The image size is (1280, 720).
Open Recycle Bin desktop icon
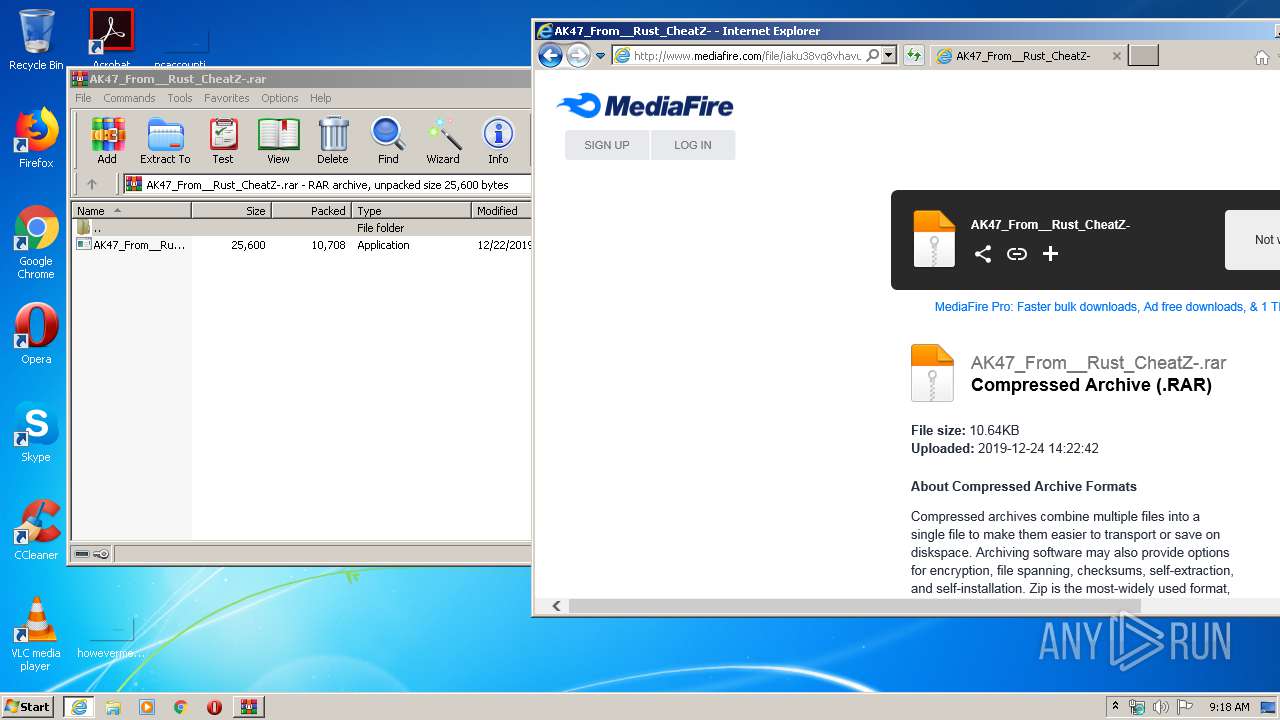coord(36,40)
